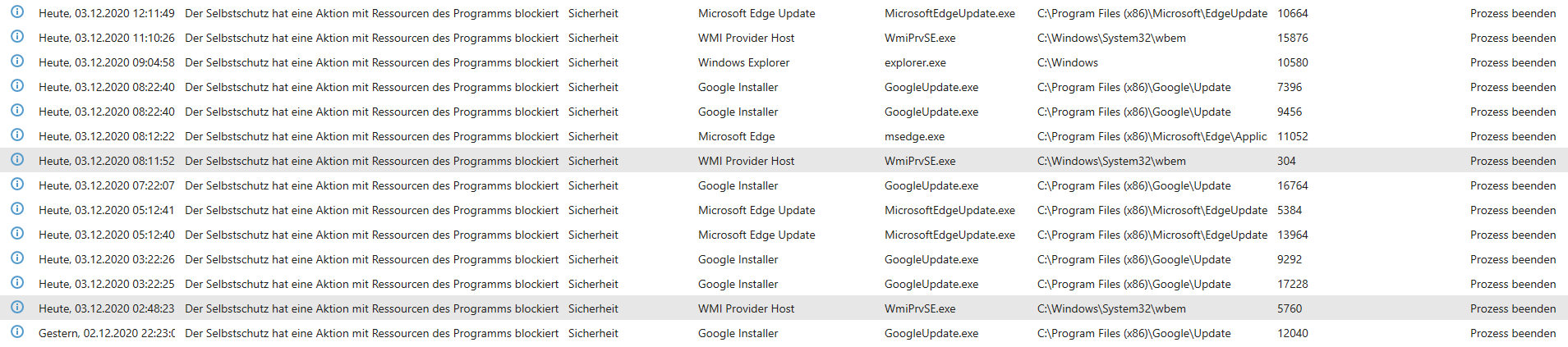Click 'Prozess beenden' for PID 10664
This screenshot has width=1568, height=347.
point(1513,13)
